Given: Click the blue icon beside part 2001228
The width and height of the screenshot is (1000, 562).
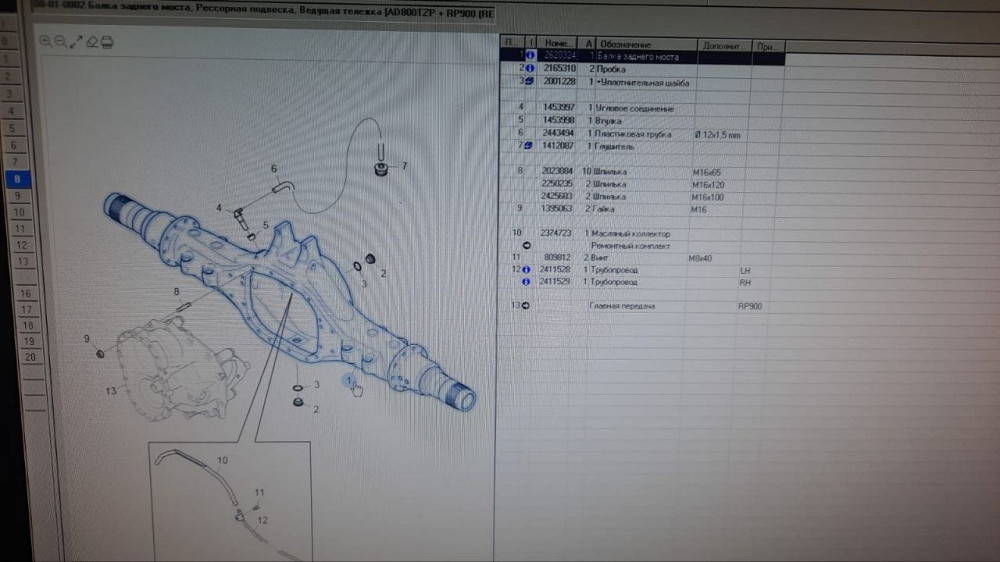Looking at the screenshot, I should (528, 81).
